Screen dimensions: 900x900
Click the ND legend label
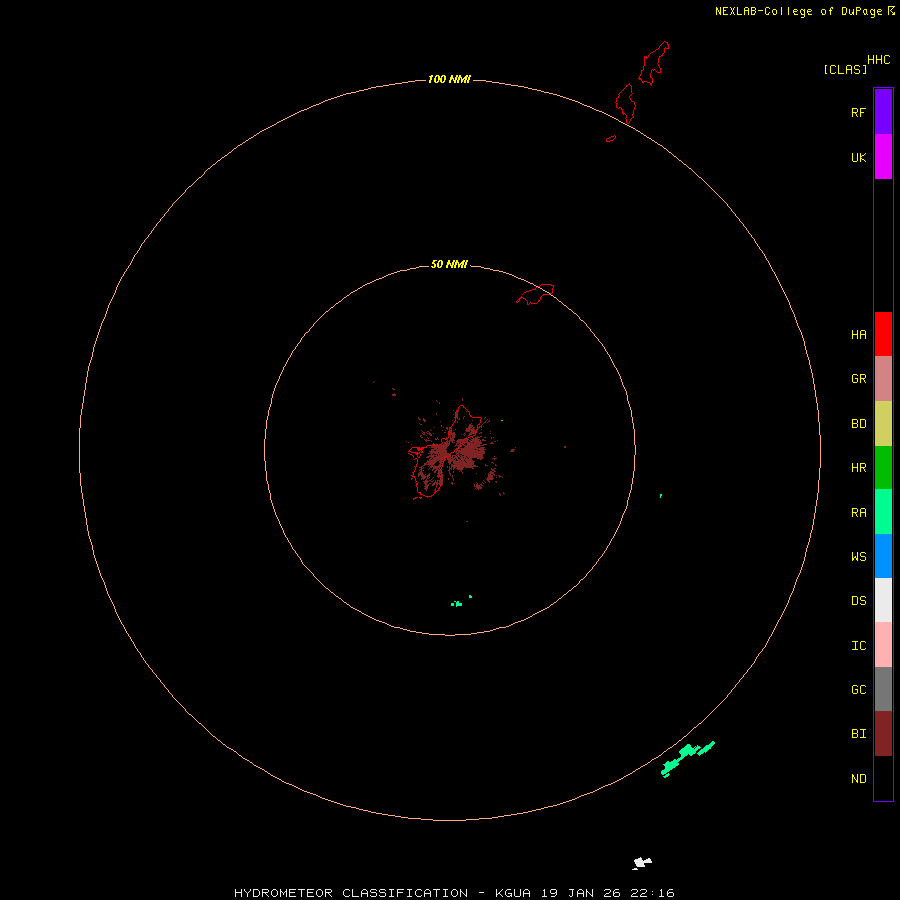(859, 779)
